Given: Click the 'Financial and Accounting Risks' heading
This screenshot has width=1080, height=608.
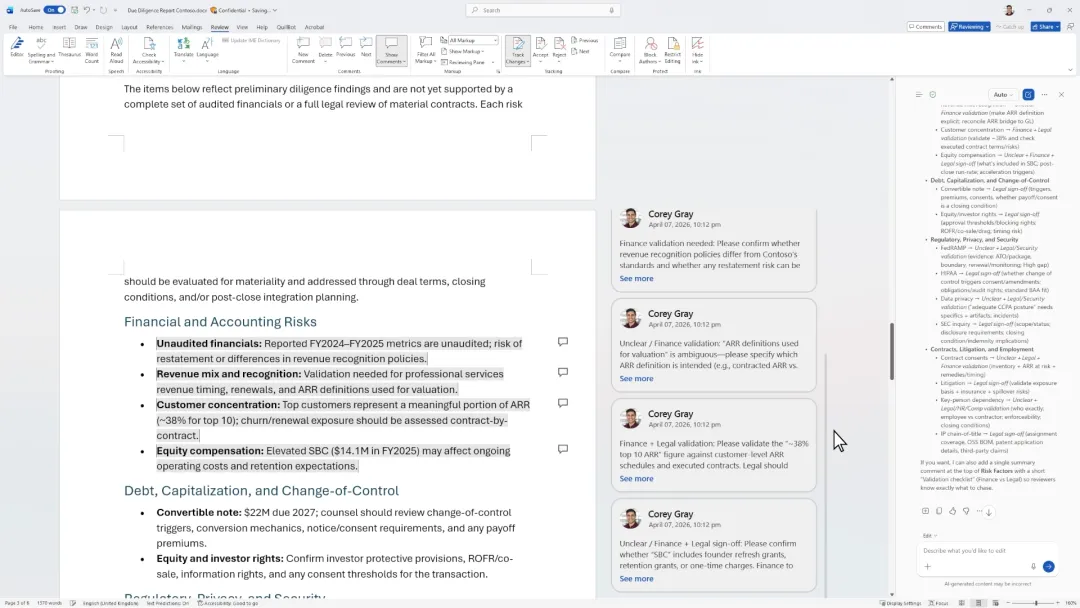Looking at the screenshot, I should coord(220,322).
